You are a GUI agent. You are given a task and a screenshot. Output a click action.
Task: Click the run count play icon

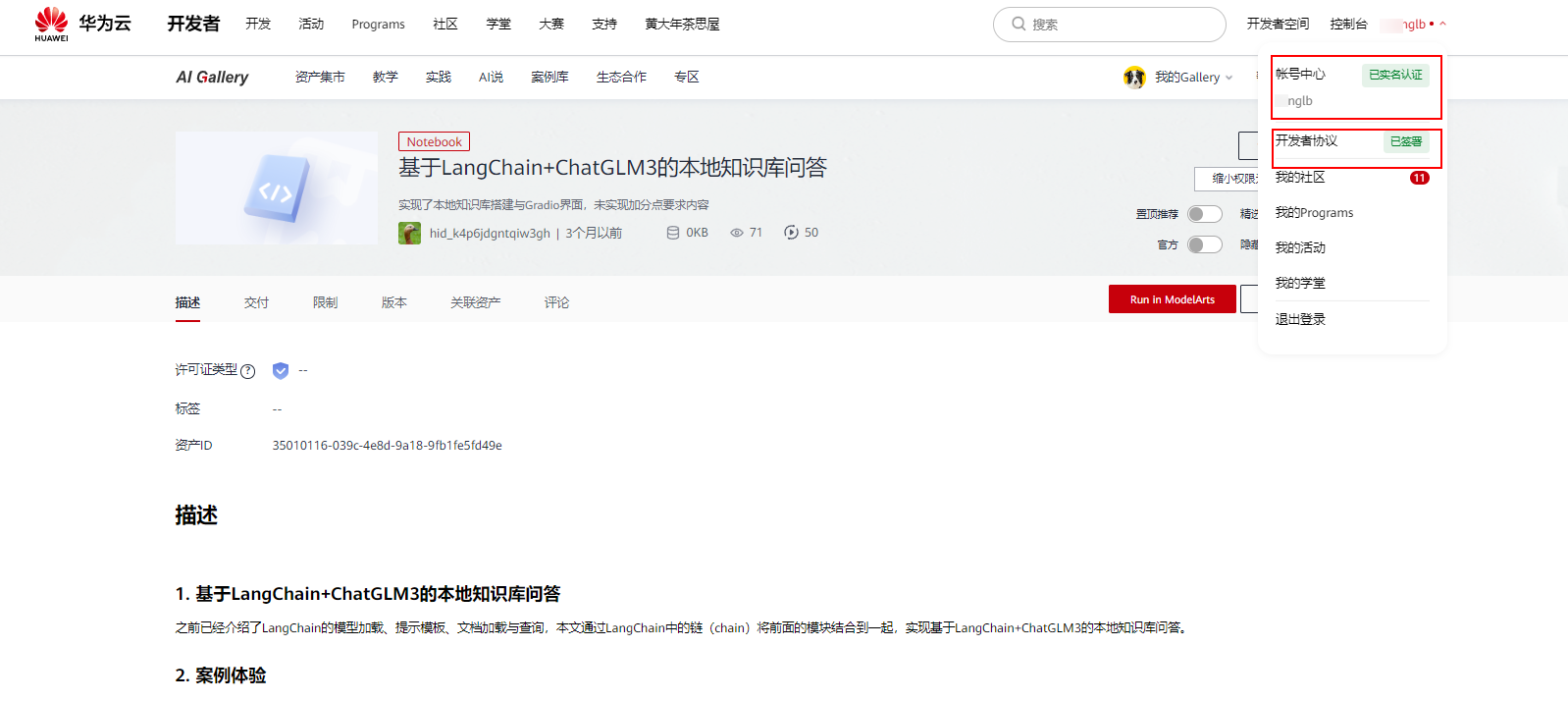pyautogui.click(x=791, y=233)
